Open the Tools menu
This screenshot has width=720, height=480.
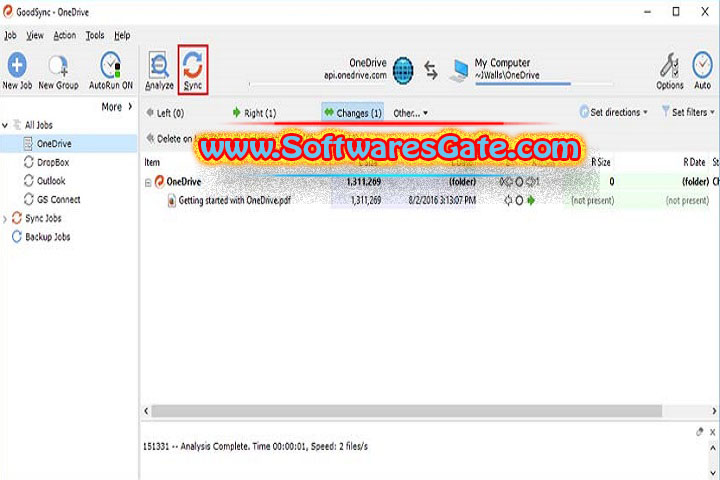click(x=95, y=35)
